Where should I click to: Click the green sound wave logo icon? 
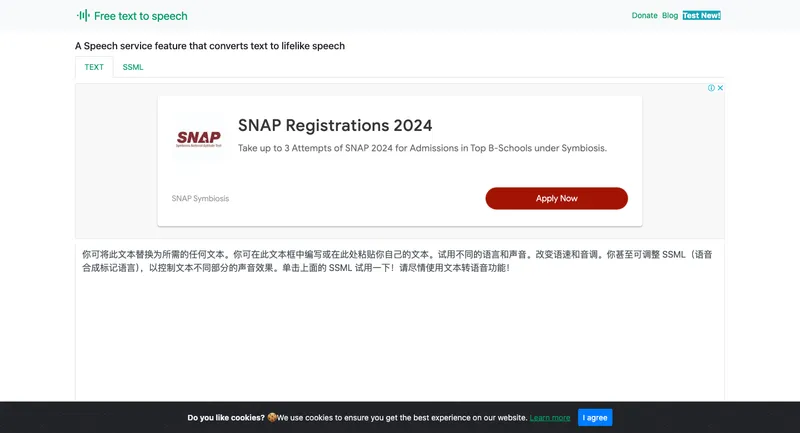(x=83, y=16)
